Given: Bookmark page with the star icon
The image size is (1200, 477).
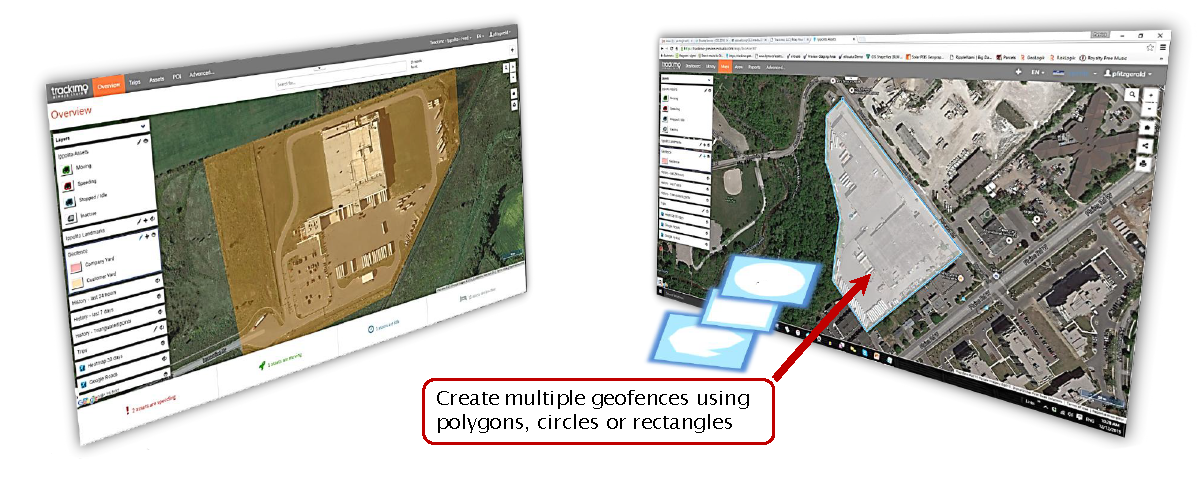Looking at the screenshot, I should pos(1150,47).
